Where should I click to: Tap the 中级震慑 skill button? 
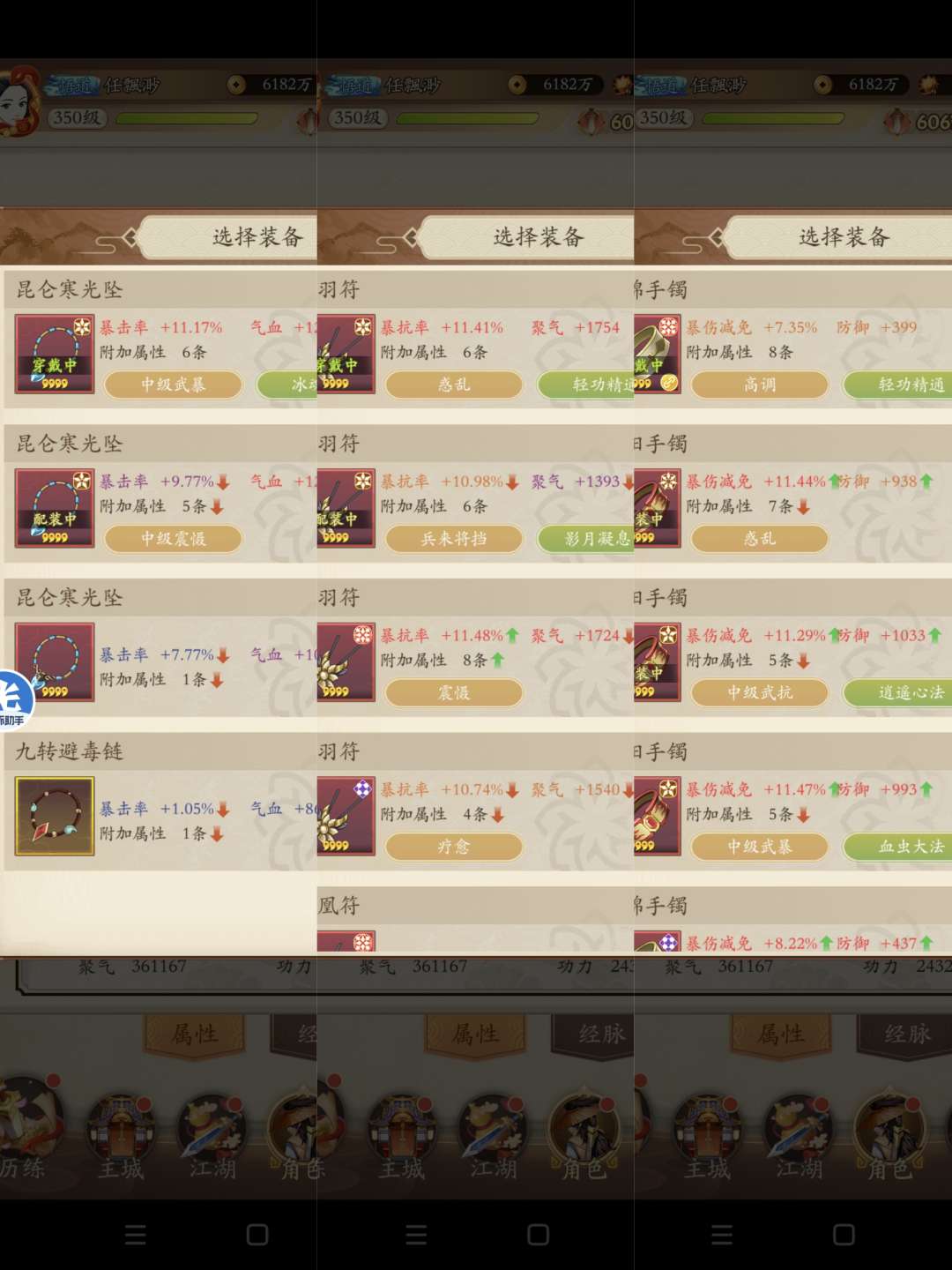point(174,538)
